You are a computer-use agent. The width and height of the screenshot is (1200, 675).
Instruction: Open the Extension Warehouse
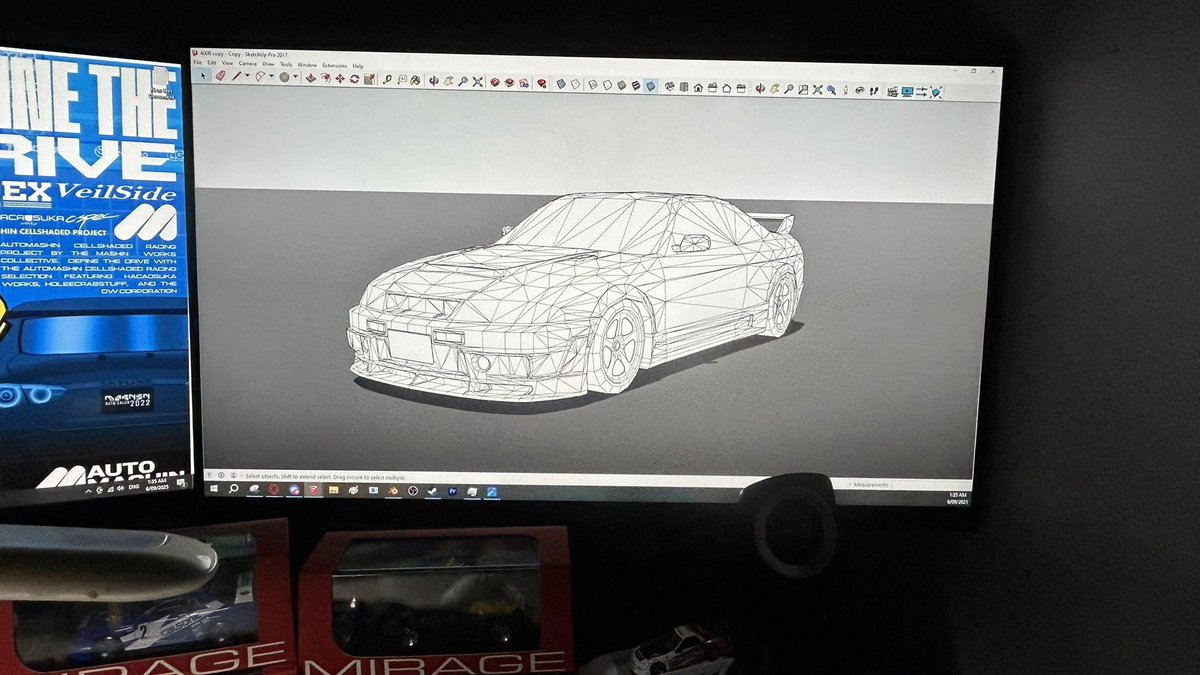(509, 81)
